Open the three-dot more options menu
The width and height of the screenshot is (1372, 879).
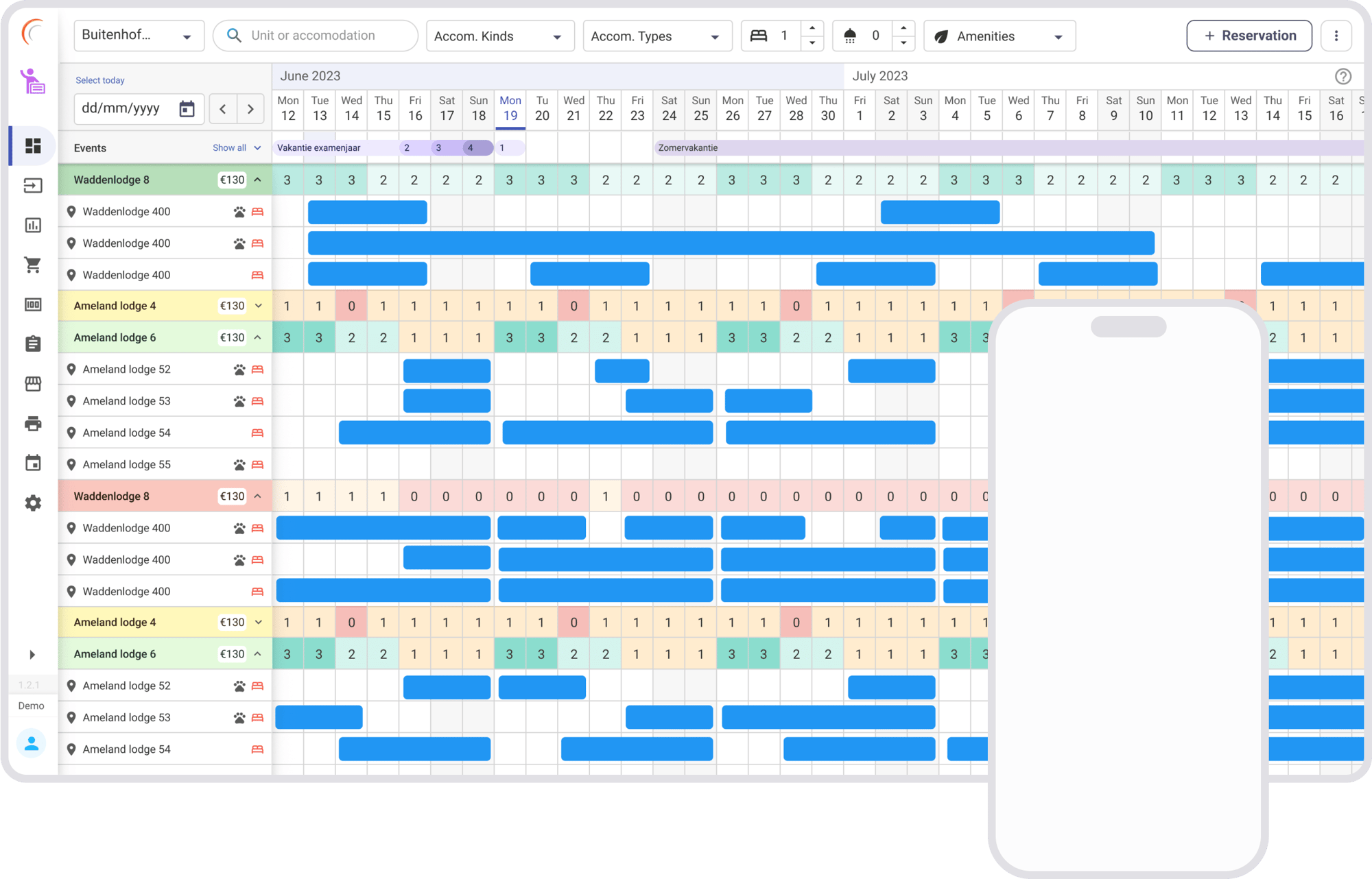pyautogui.click(x=1336, y=36)
